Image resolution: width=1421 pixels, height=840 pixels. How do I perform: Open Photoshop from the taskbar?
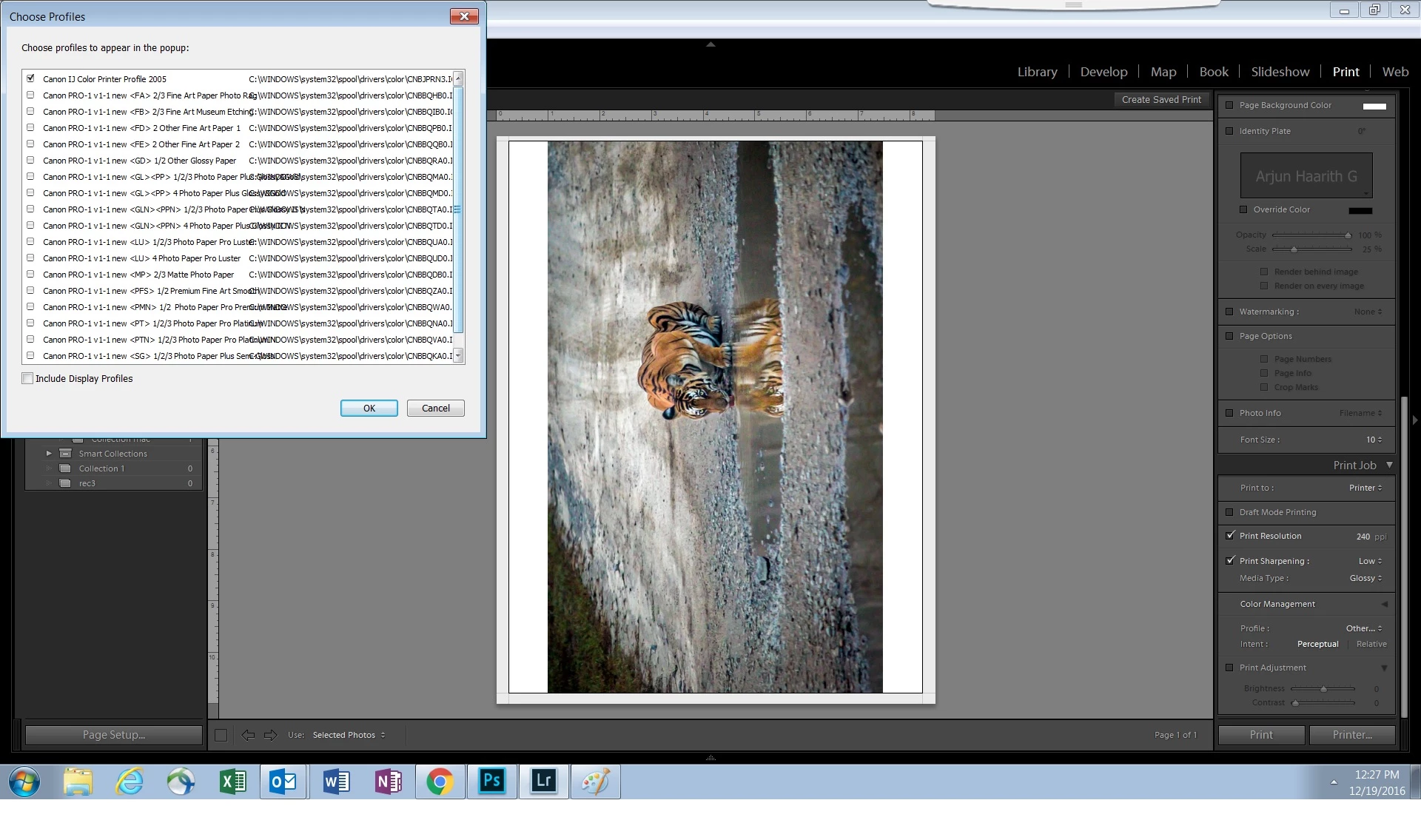(491, 781)
